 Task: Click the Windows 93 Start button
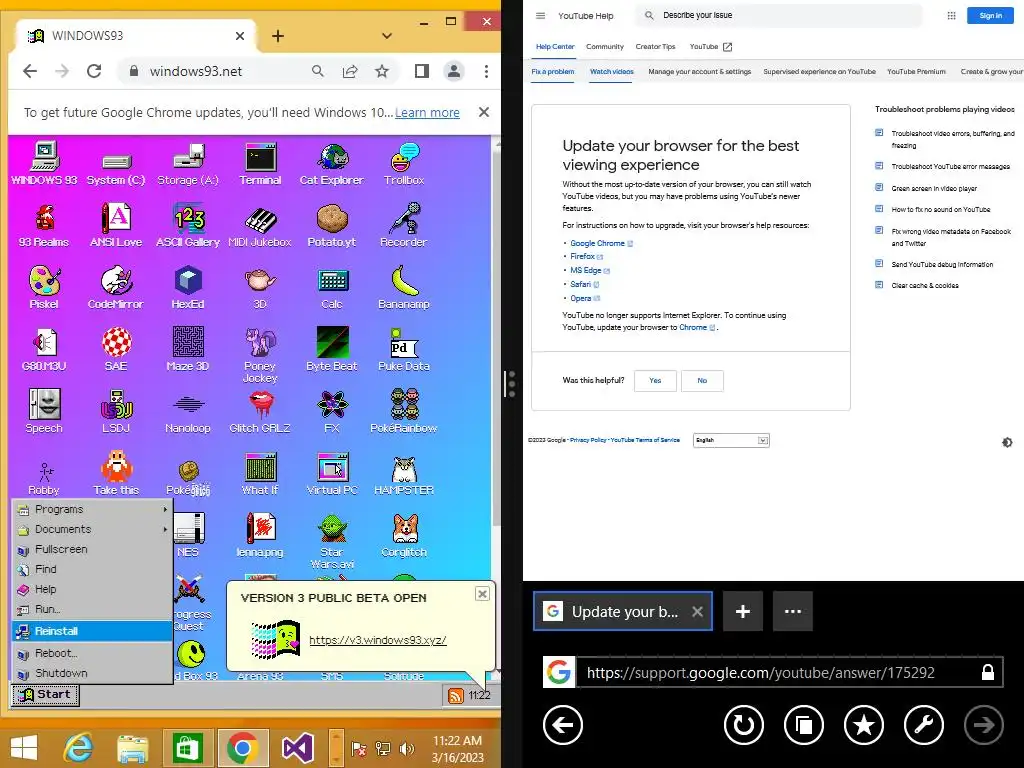[x=45, y=695]
